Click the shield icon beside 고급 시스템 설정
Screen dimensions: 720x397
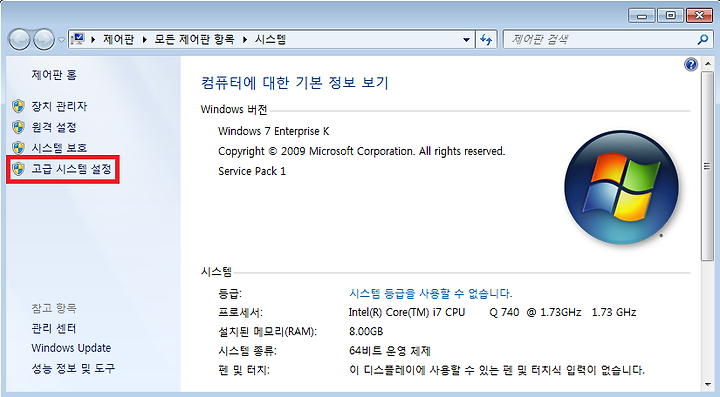tap(18, 169)
